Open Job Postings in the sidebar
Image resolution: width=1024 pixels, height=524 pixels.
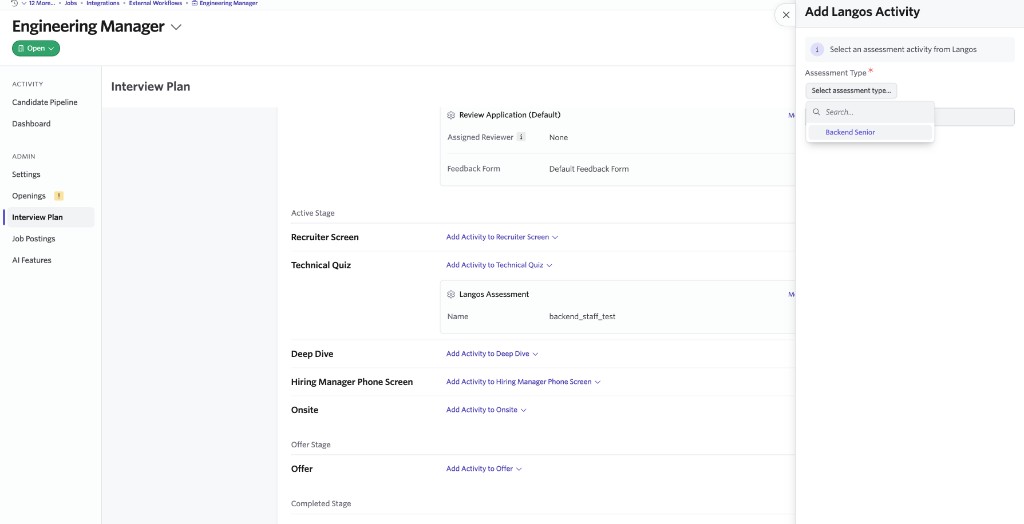point(33,238)
